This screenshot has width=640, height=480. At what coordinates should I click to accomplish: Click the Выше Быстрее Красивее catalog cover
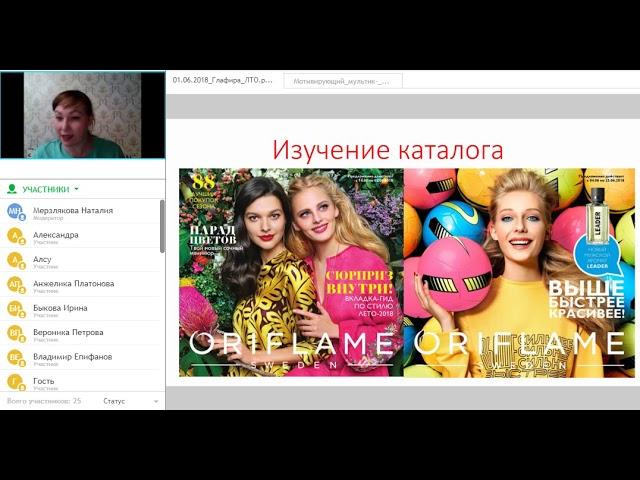coord(520,272)
